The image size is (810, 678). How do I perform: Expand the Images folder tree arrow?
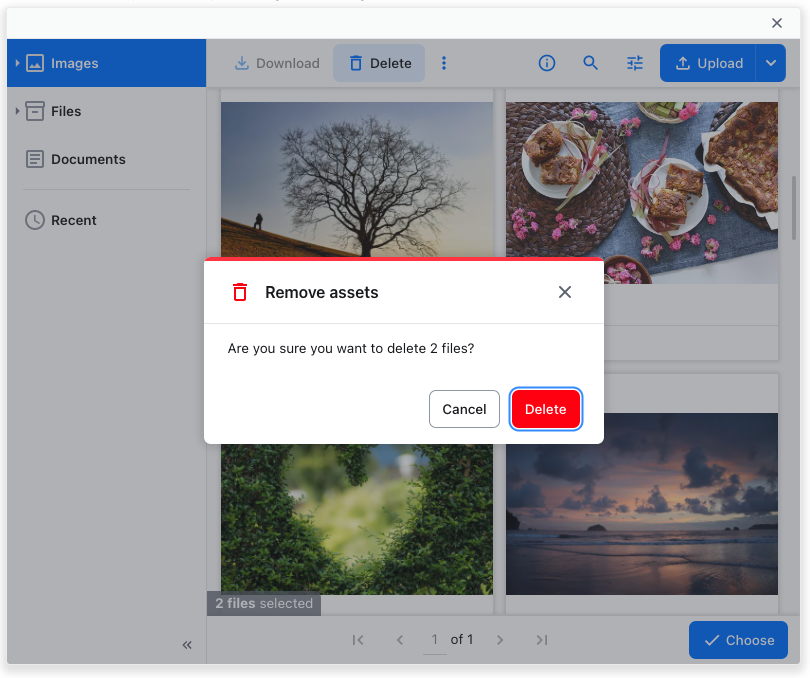pyautogui.click(x=17, y=63)
